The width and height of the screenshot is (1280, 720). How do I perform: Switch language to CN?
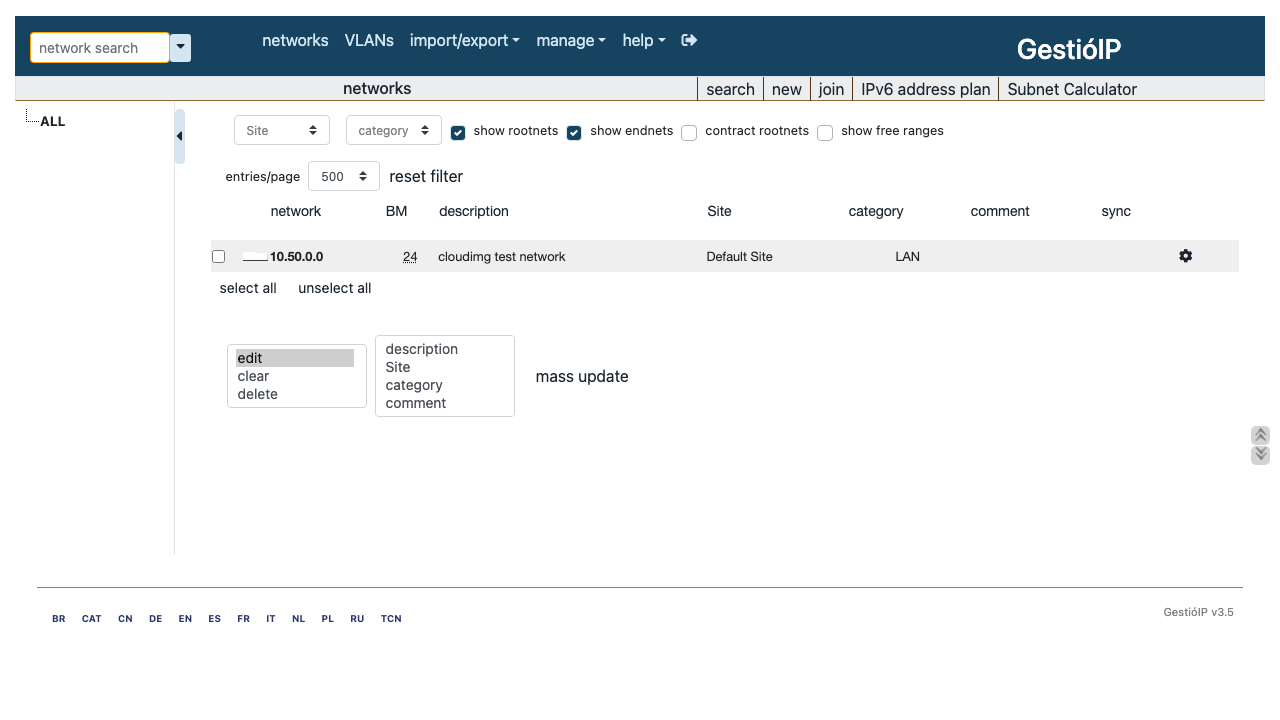coord(125,619)
